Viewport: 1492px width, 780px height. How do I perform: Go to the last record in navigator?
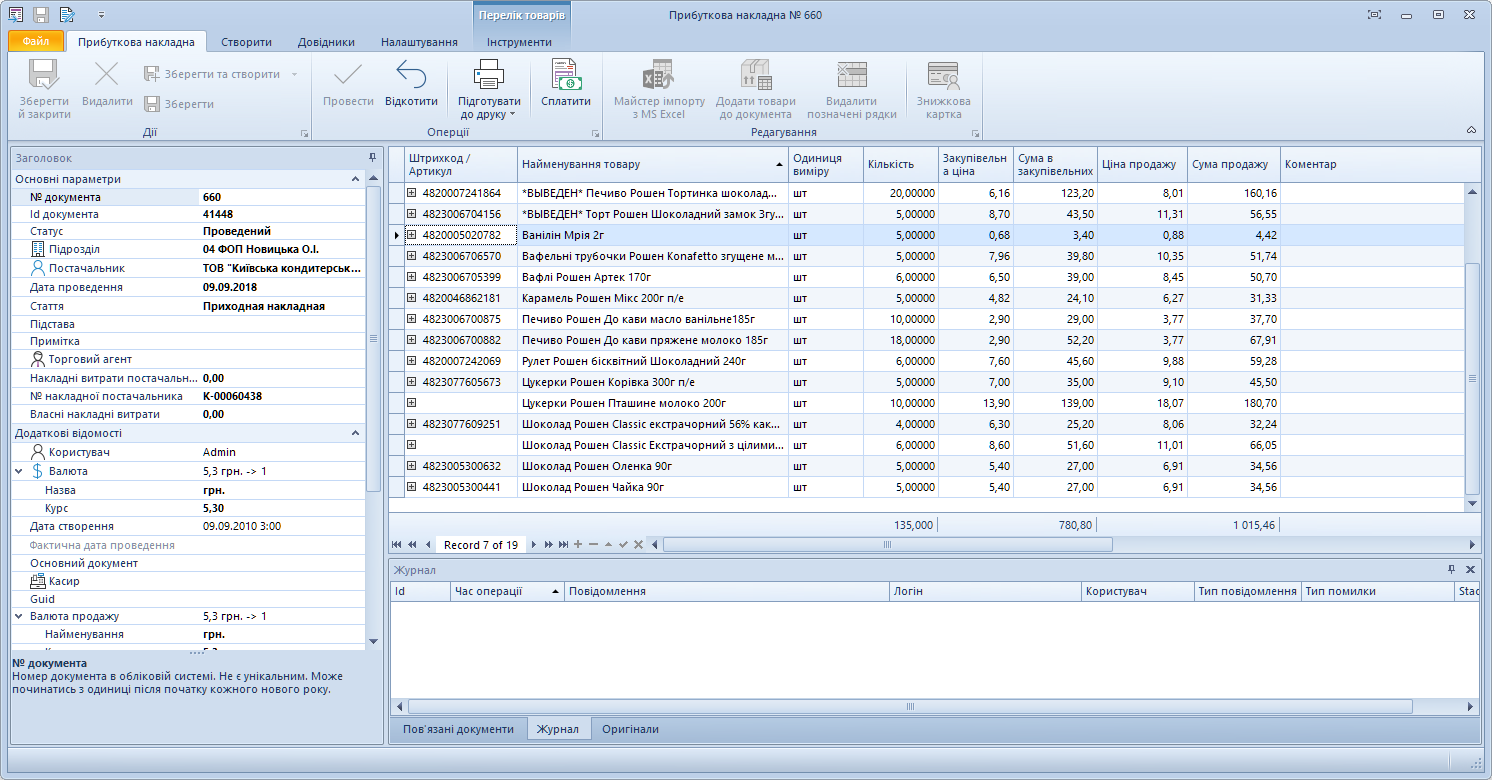(563, 545)
